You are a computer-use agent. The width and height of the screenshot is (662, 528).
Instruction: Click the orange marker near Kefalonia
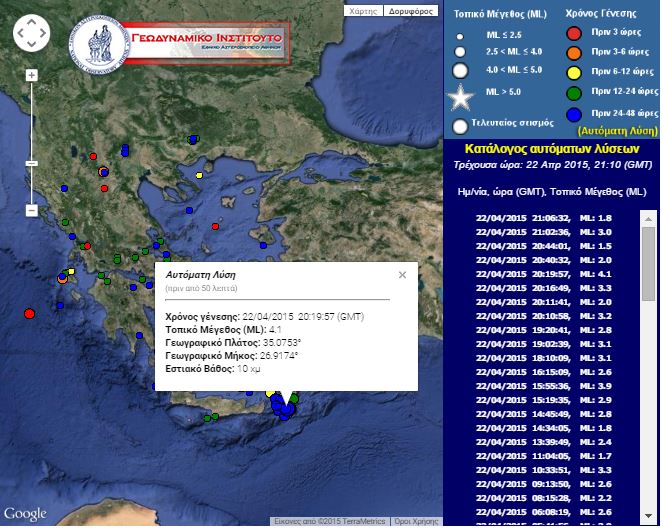[62, 279]
